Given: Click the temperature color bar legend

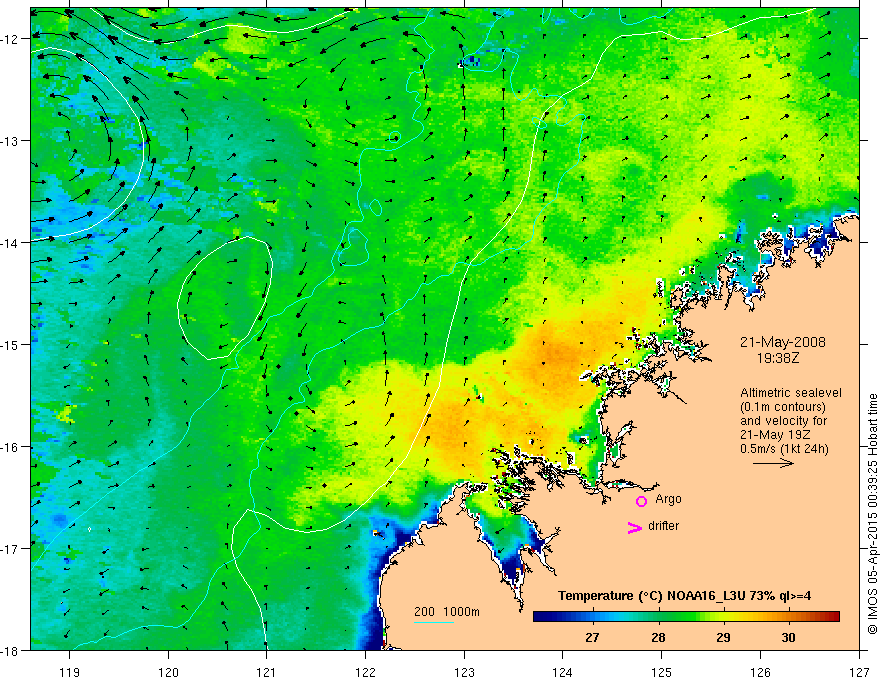Looking at the screenshot, I should 686,617.
